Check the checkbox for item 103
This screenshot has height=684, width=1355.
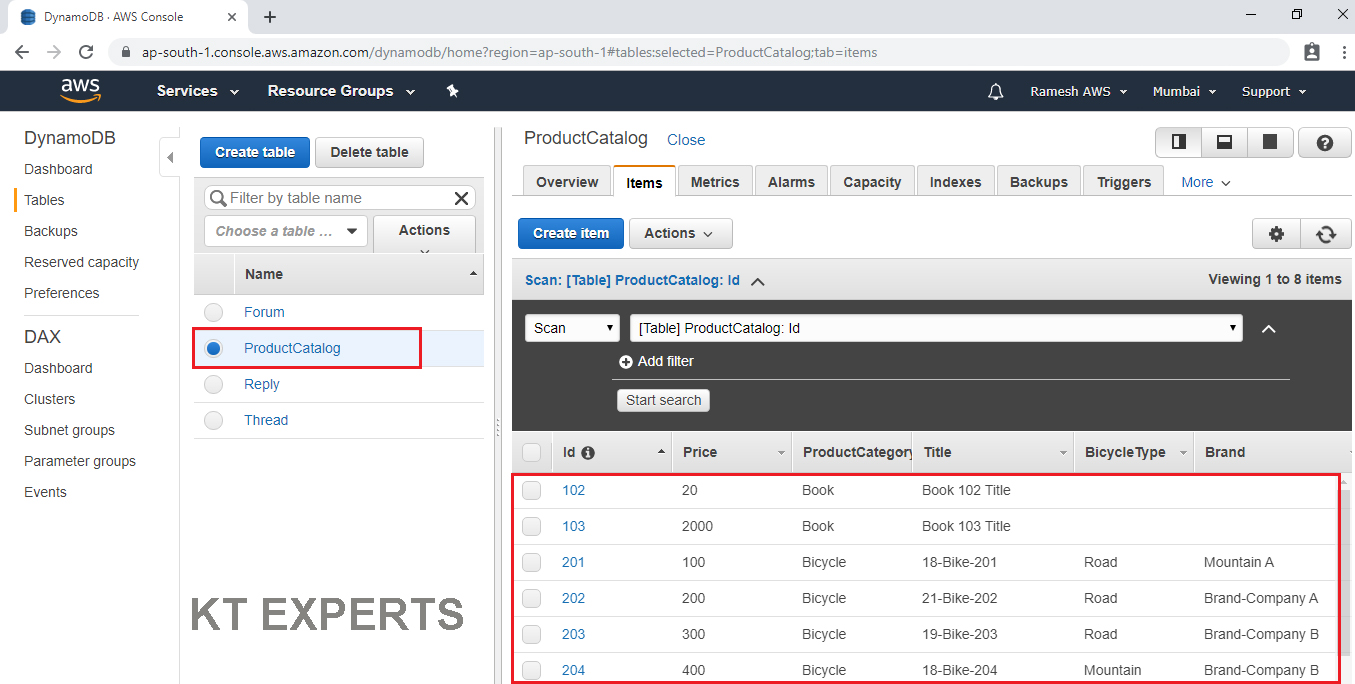coord(531,527)
